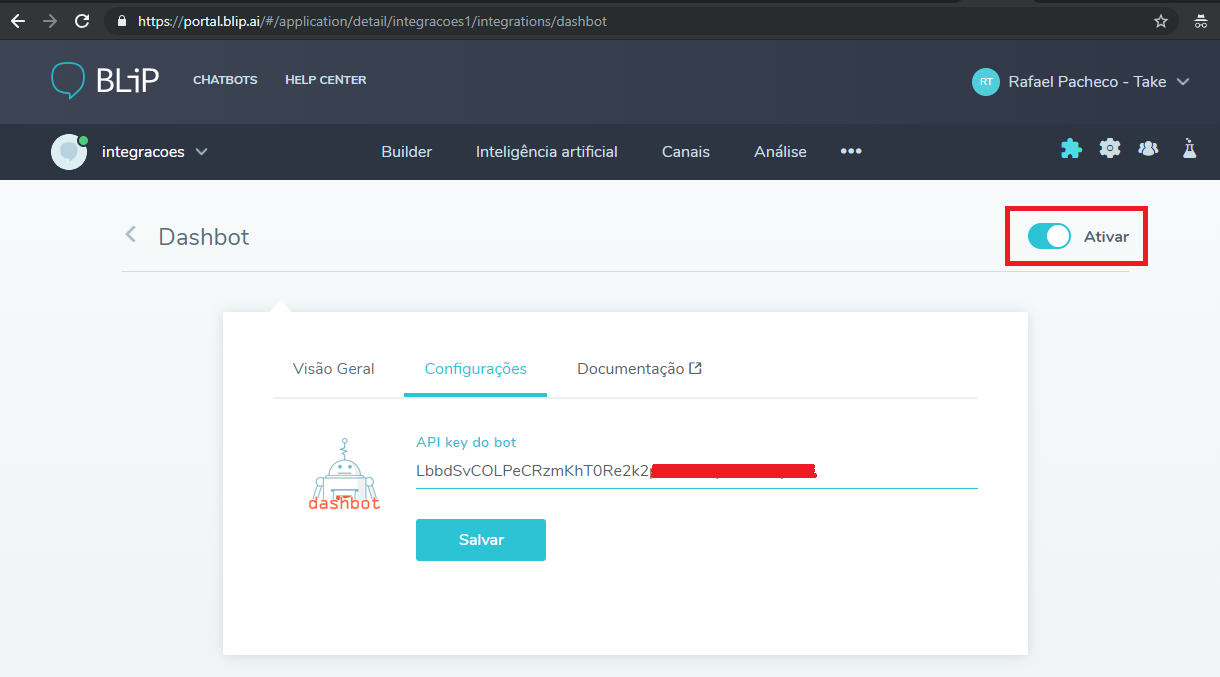Open the incognito indicator icon
This screenshot has width=1220, height=677.
tap(1200, 20)
